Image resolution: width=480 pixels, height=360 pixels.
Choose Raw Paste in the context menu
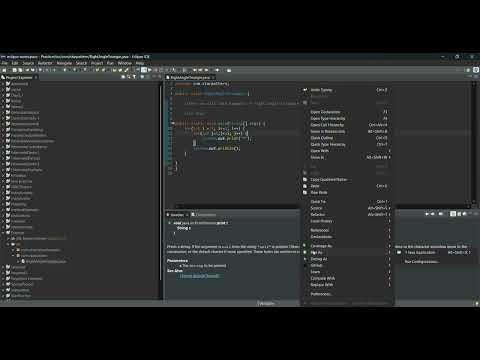click(347, 193)
